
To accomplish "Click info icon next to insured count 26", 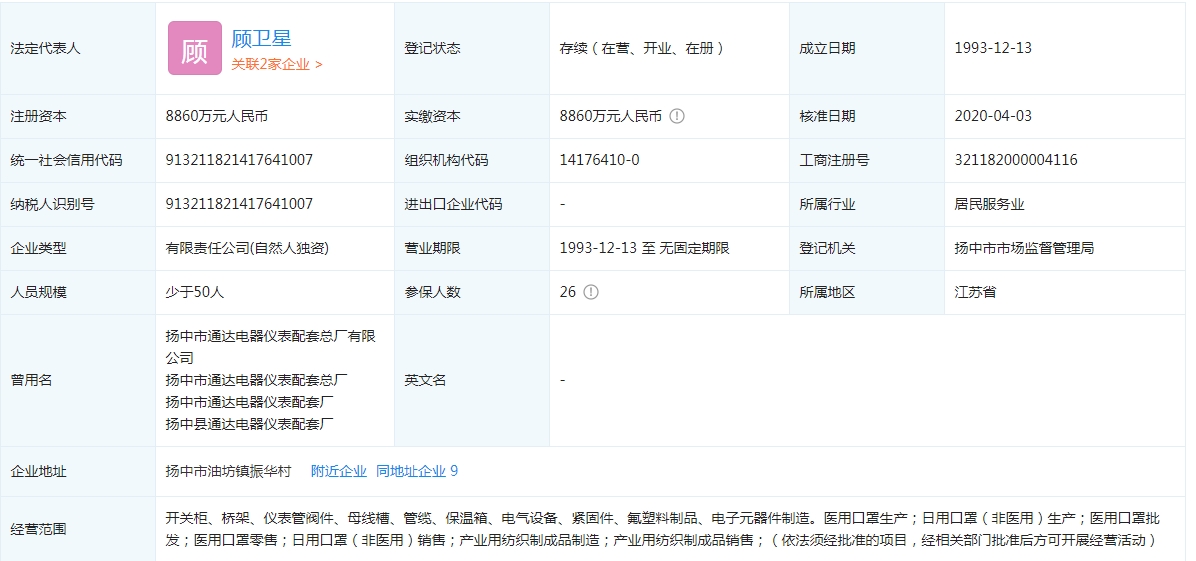I will pyautogui.click(x=591, y=292).
